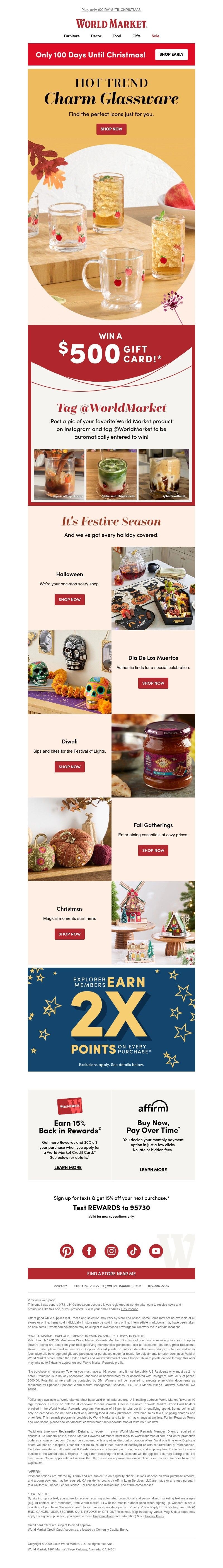This screenshot has height=1568, width=223.
Task: Open the Instagram social icon
Action: pyautogui.click(x=111, y=1250)
